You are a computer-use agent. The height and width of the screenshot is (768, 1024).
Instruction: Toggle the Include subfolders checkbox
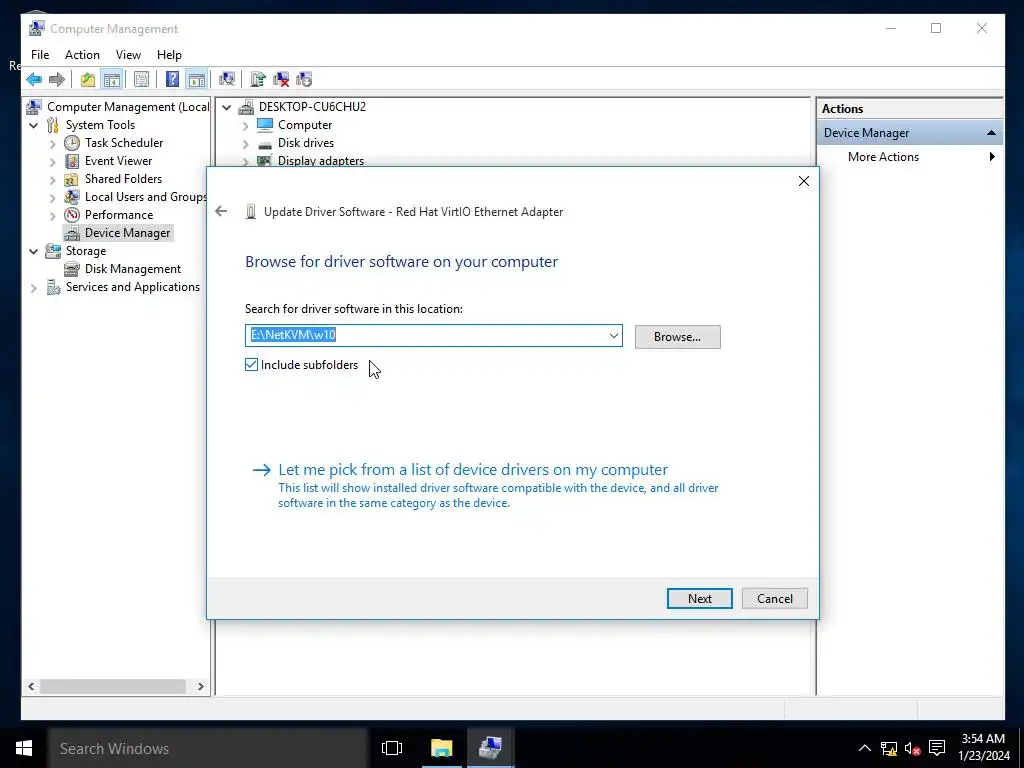(x=251, y=364)
